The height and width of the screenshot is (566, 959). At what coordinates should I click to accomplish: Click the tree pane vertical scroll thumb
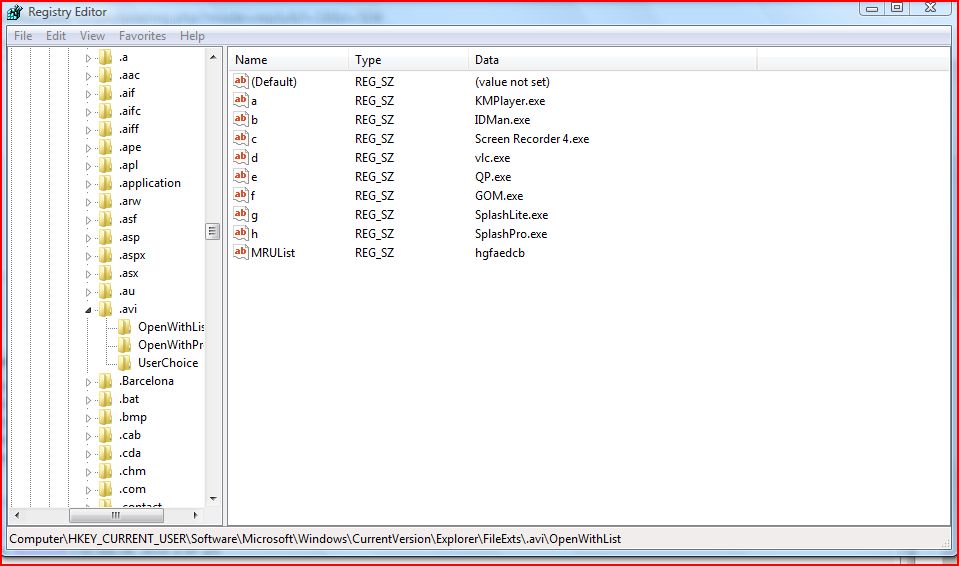(213, 231)
